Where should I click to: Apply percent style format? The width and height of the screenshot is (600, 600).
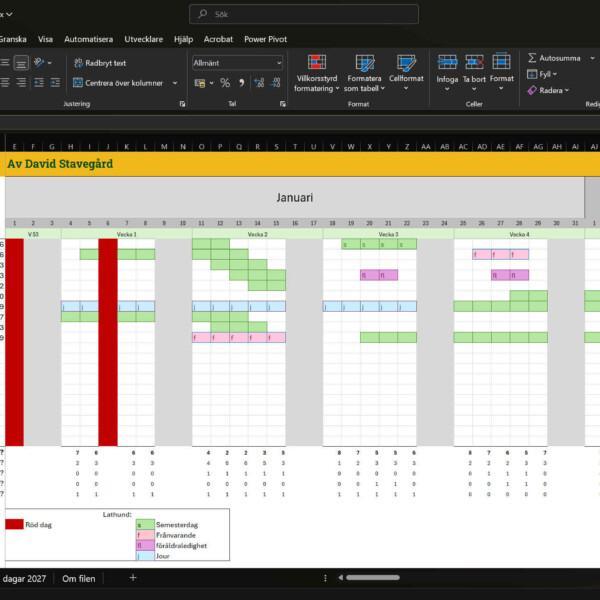point(225,83)
